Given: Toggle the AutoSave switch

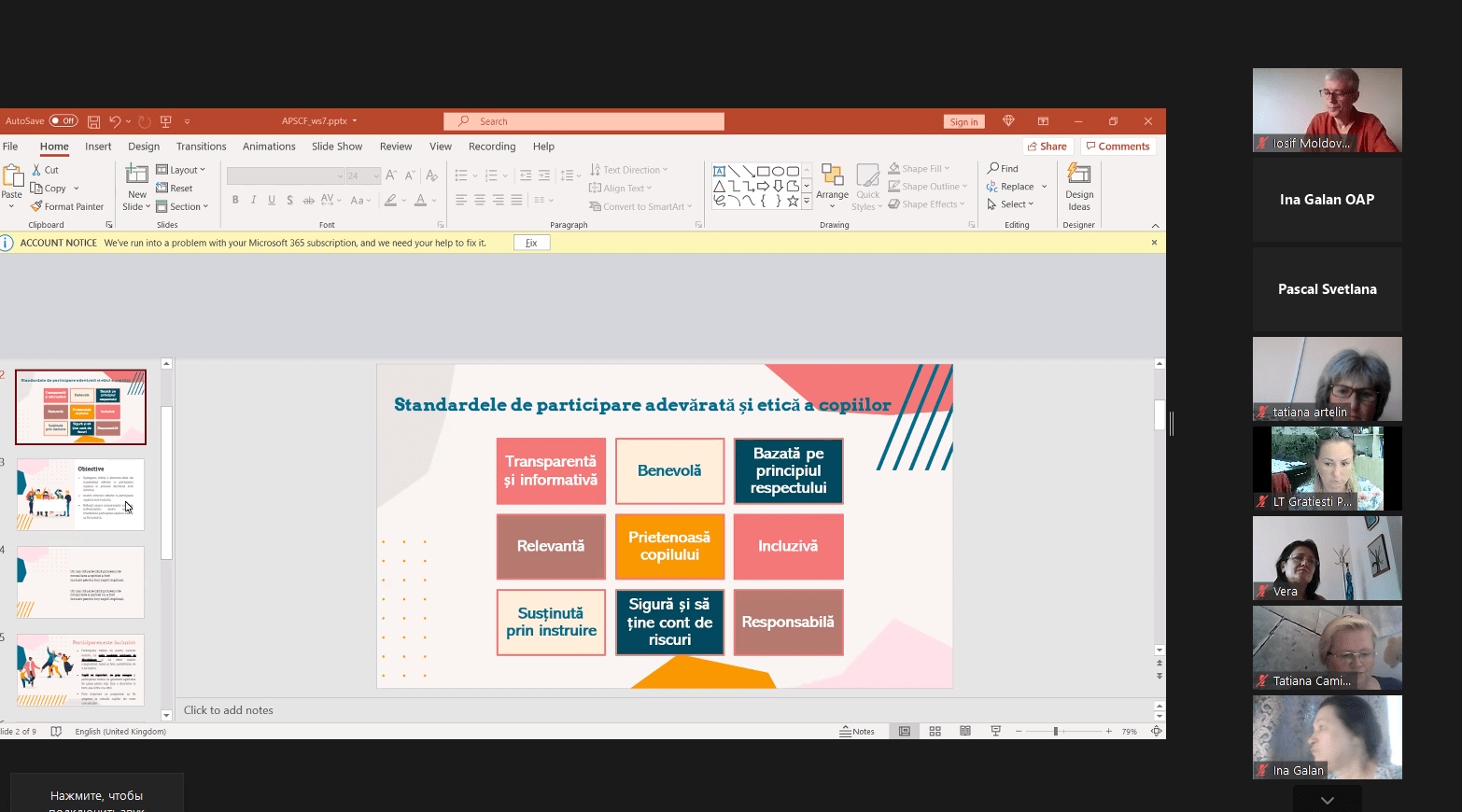Looking at the screenshot, I should coord(63,121).
